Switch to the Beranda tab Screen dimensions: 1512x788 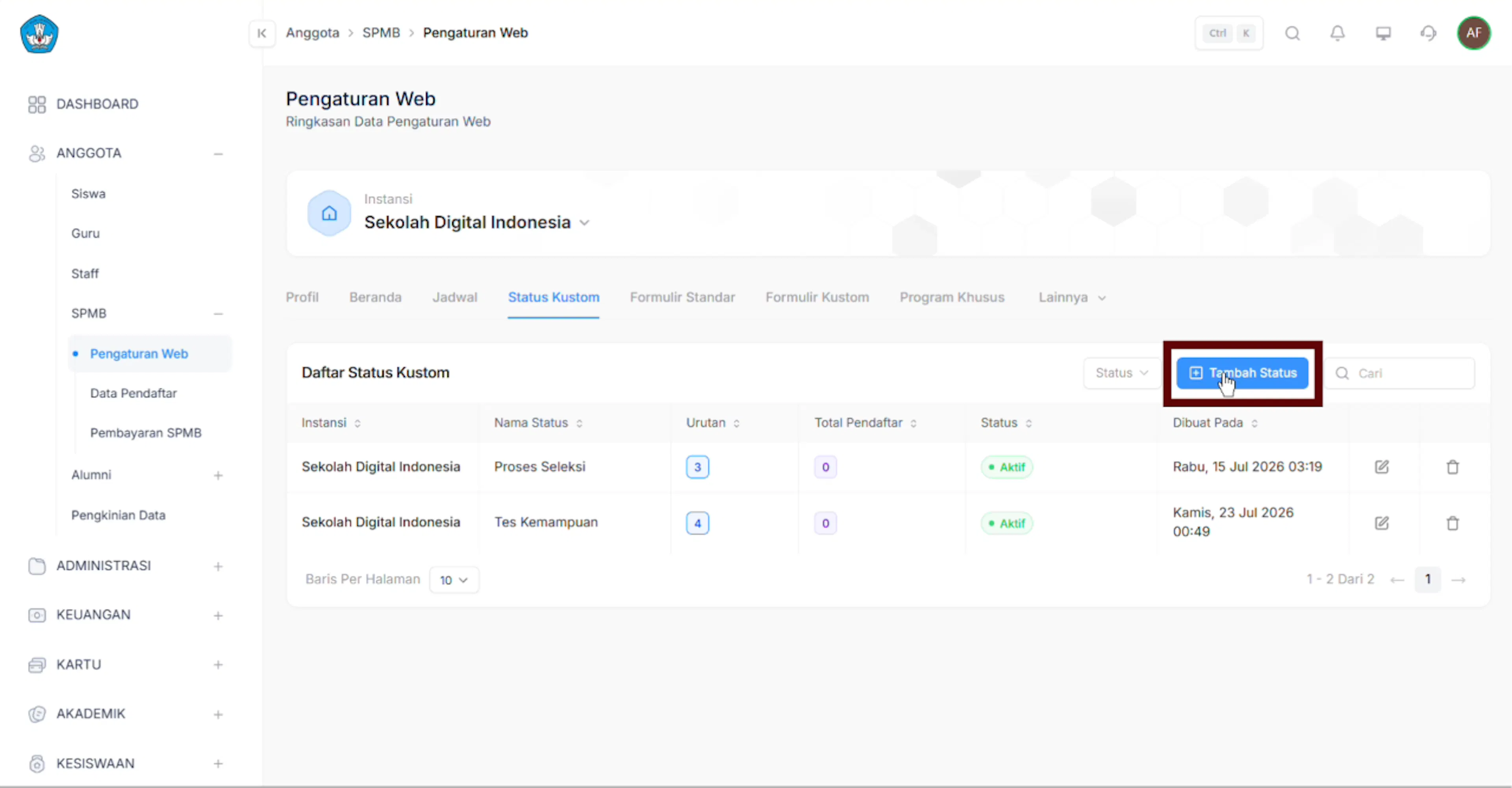[x=375, y=297]
